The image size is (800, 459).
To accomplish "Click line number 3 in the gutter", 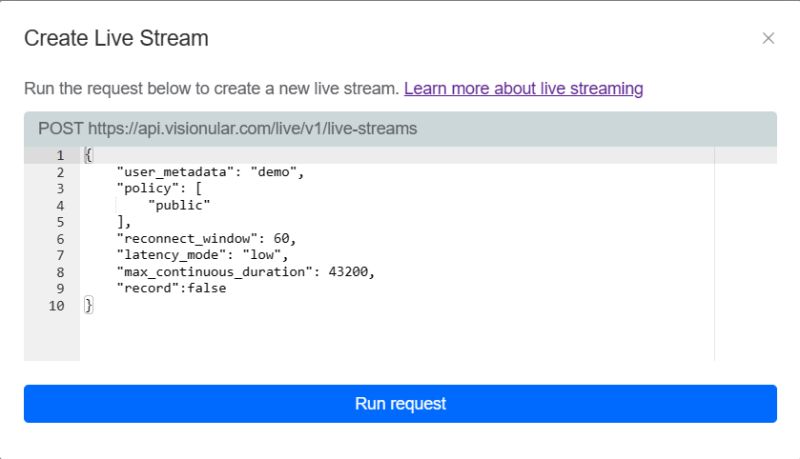I will 60,189.
